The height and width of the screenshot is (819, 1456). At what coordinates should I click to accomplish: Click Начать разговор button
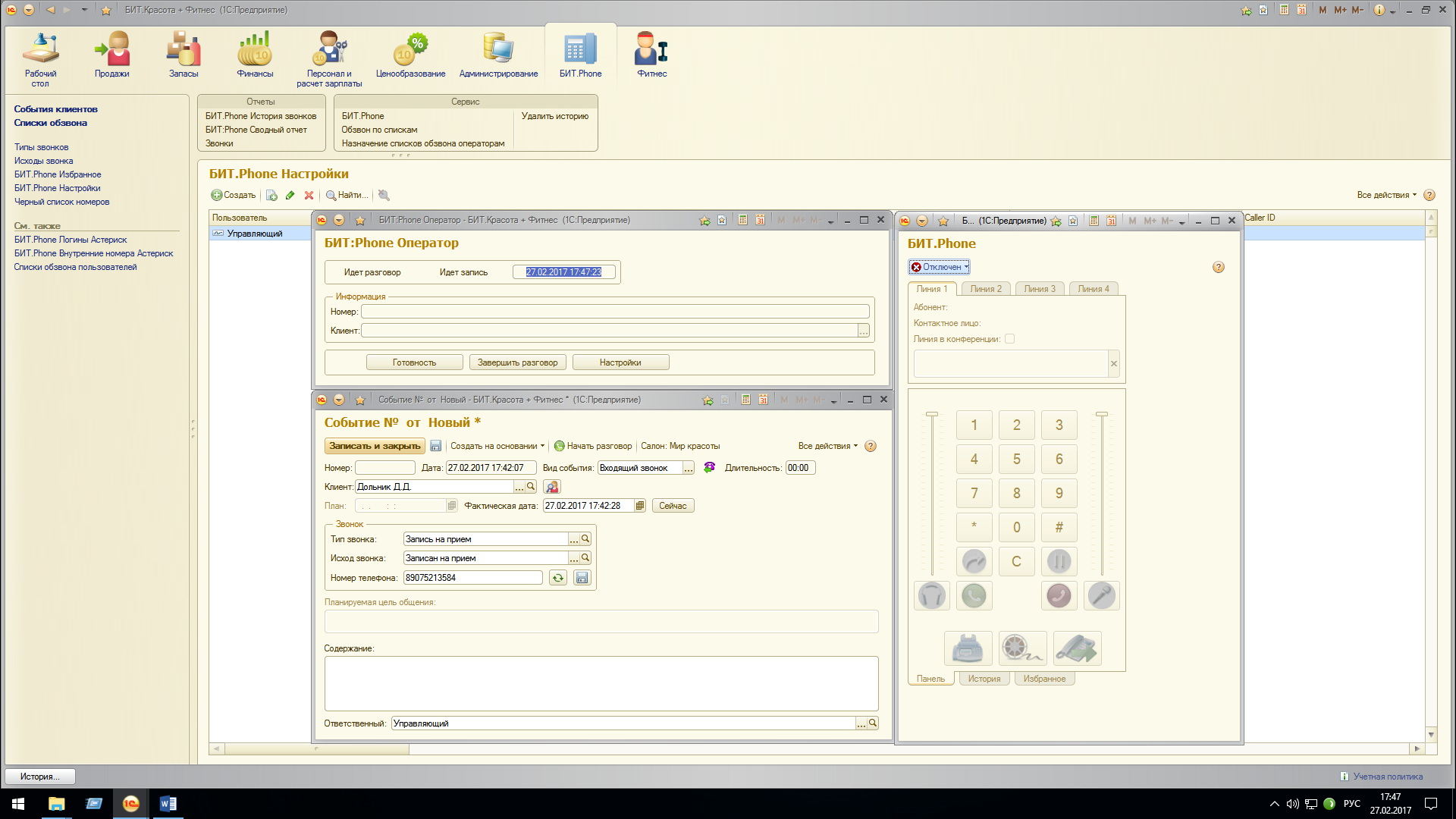point(593,446)
